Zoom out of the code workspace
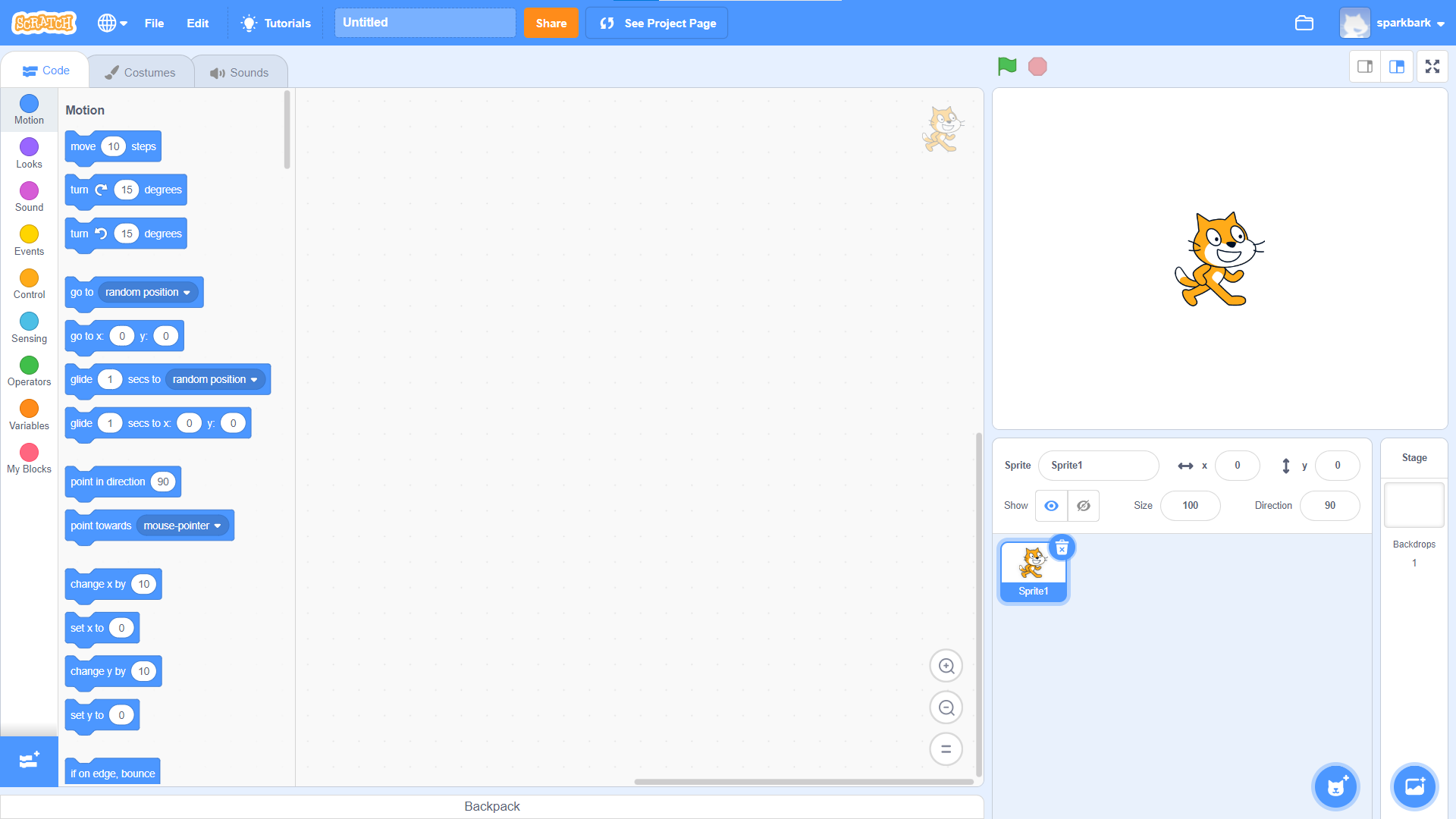The width and height of the screenshot is (1456, 819). (946, 708)
